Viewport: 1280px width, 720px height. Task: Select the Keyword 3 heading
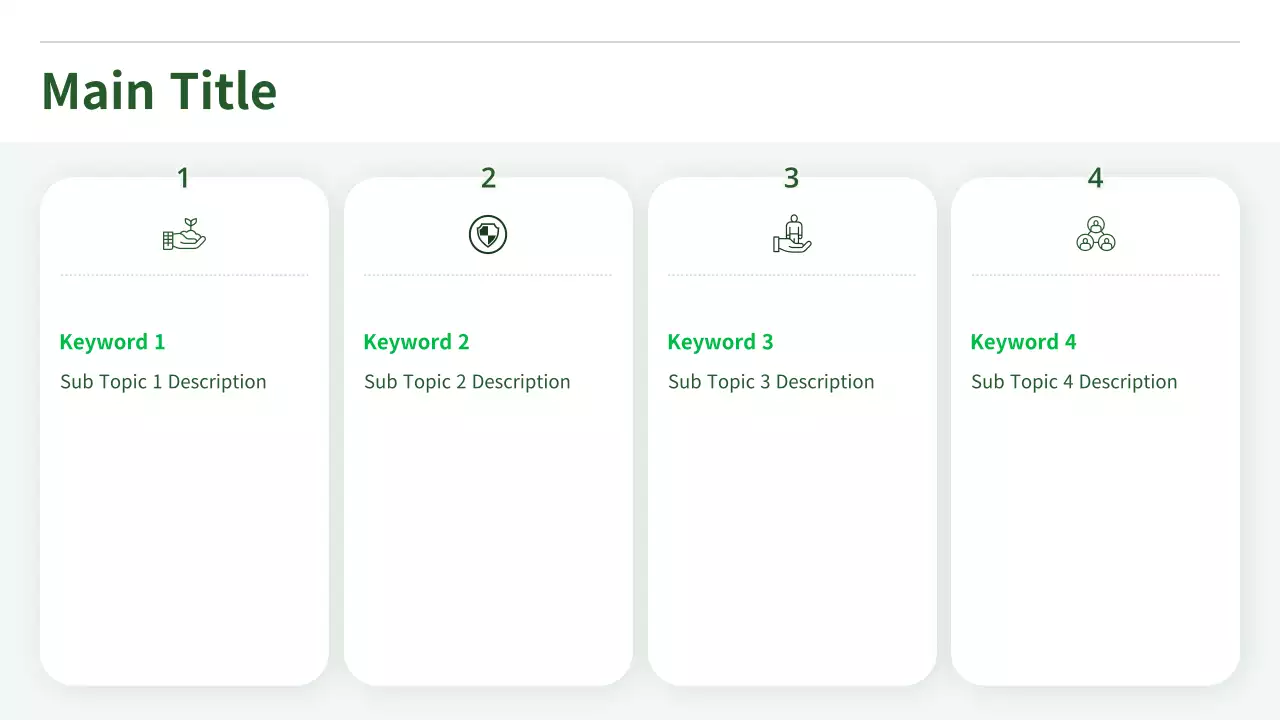(x=720, y=342)
